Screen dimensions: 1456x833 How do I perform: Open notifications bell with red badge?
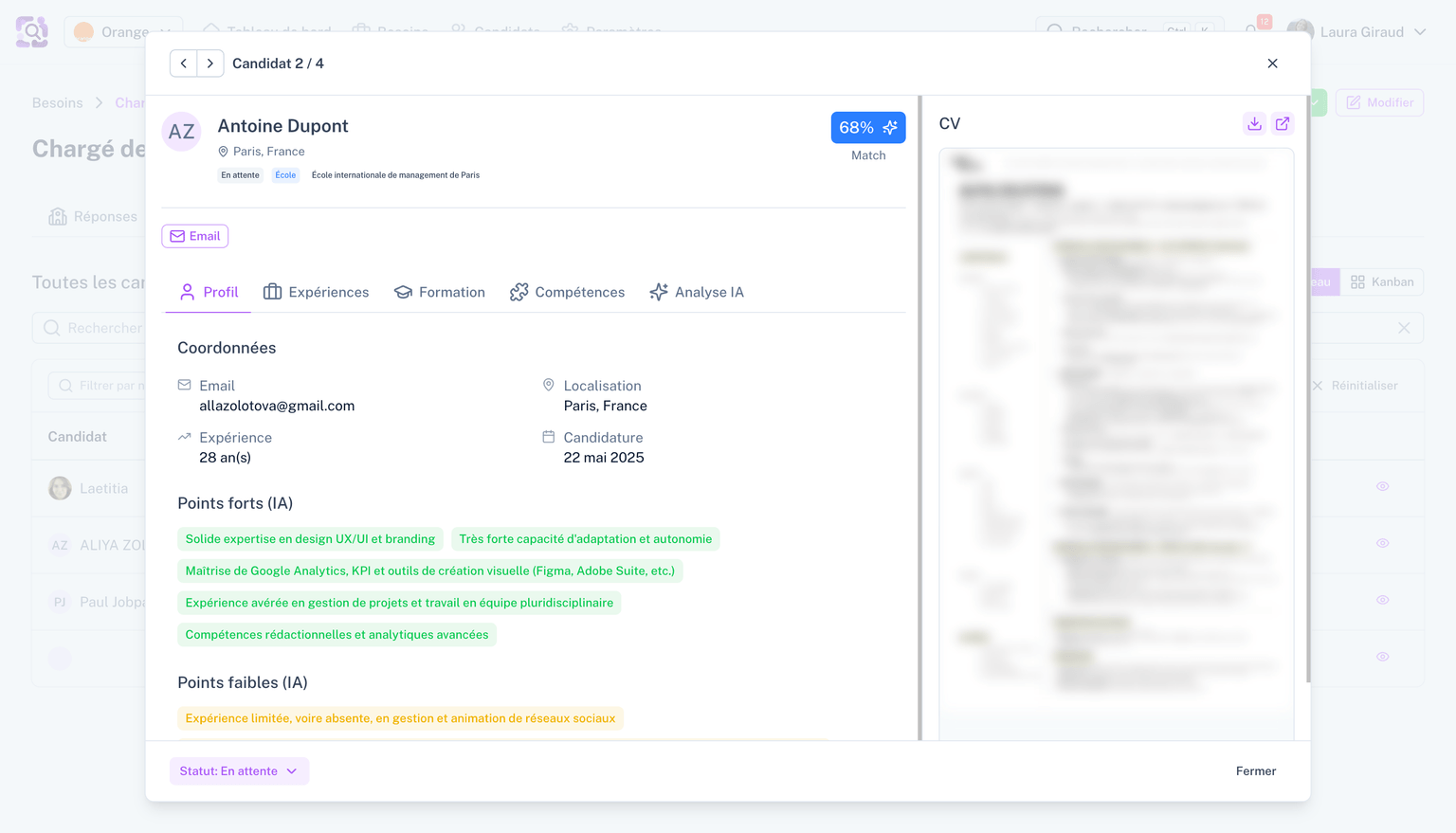click(x=1252, y=30)
